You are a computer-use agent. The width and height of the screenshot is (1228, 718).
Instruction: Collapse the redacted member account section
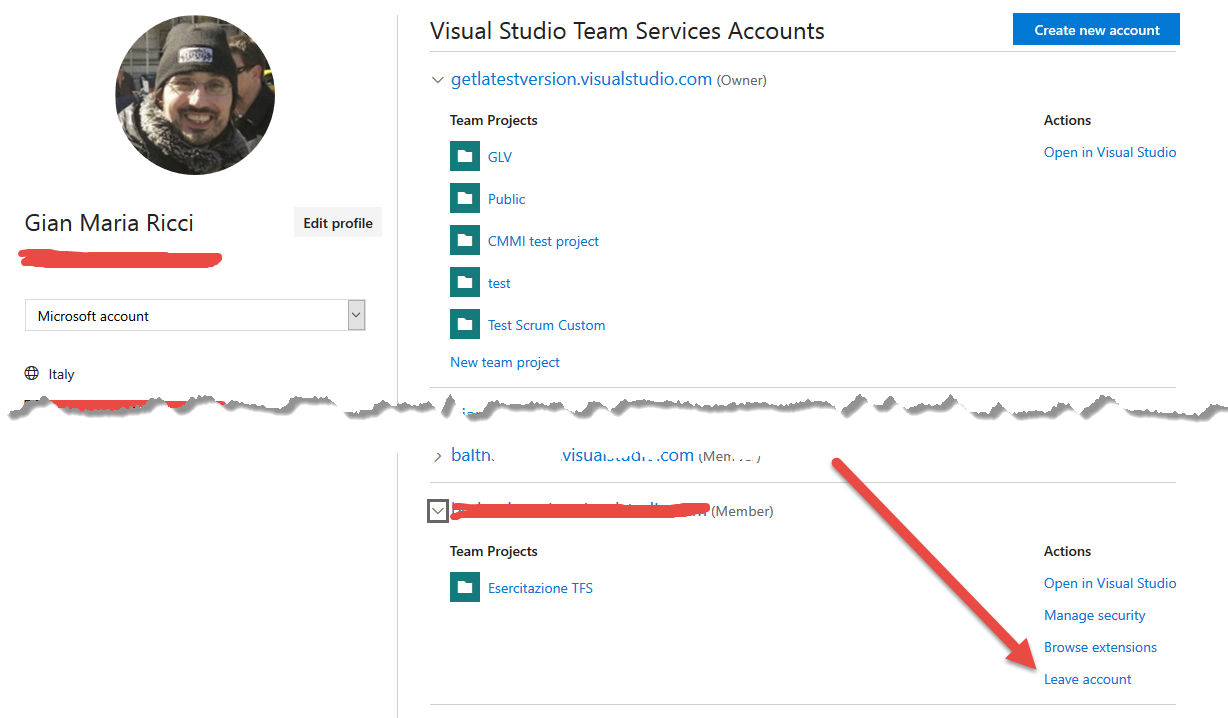coord(437,511)
